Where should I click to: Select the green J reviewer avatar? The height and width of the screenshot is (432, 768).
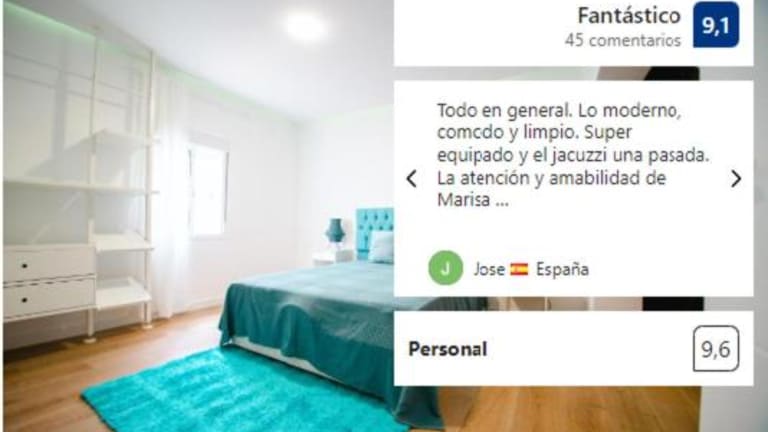coord(445,268)
